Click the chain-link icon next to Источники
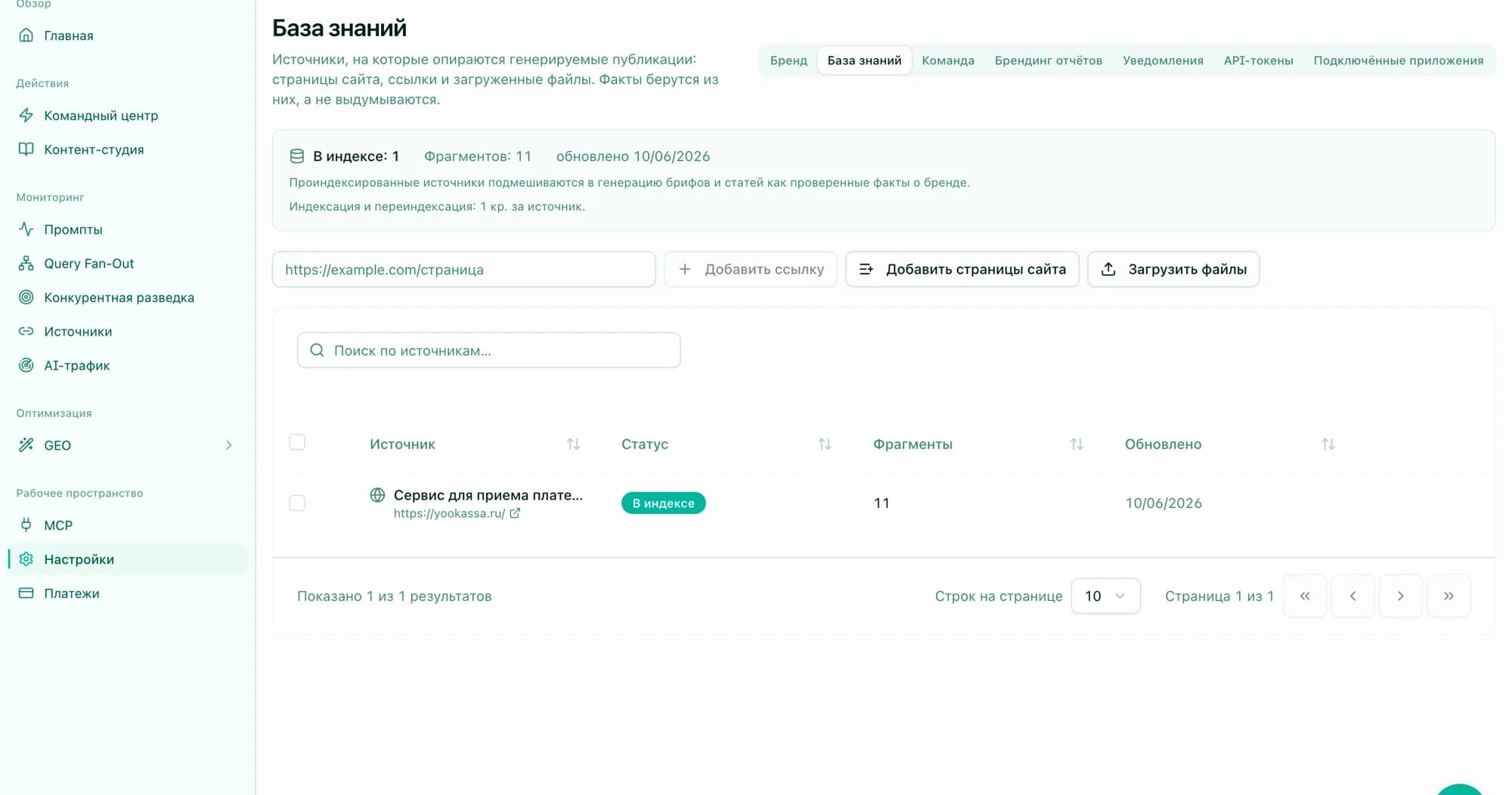The image size is (1512, 795). pos(26,331)
